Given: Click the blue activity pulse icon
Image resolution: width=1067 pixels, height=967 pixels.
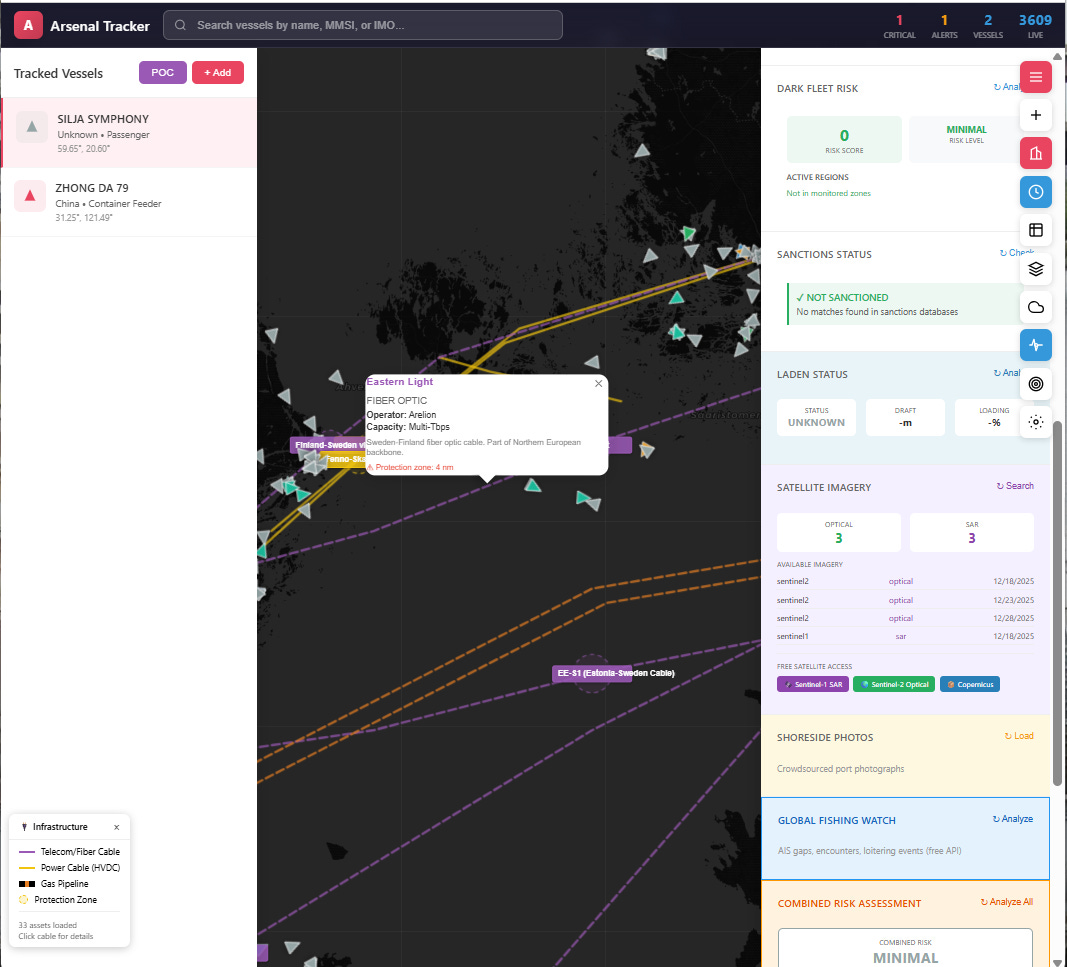Looking at the screenshot, I should [1035, 345].
